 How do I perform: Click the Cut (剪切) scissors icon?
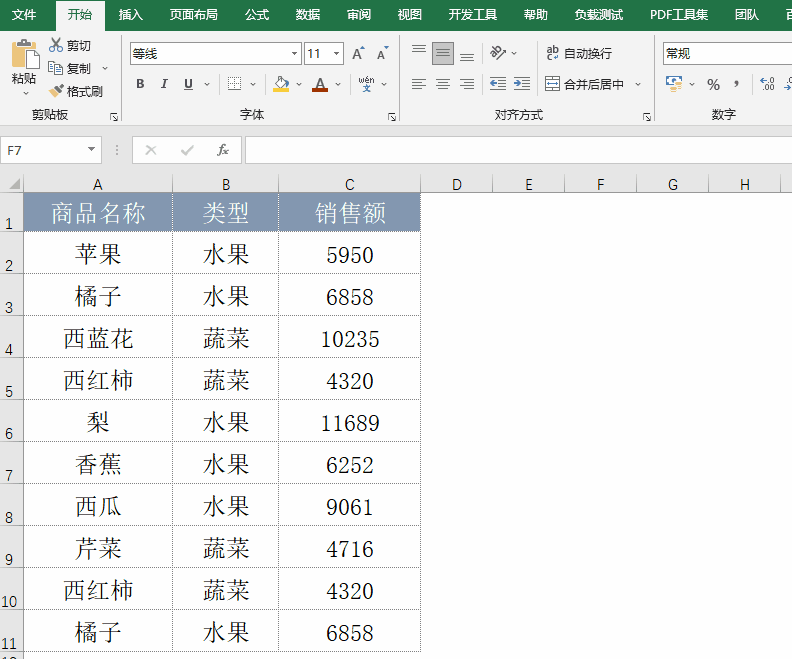pos(56,45)
